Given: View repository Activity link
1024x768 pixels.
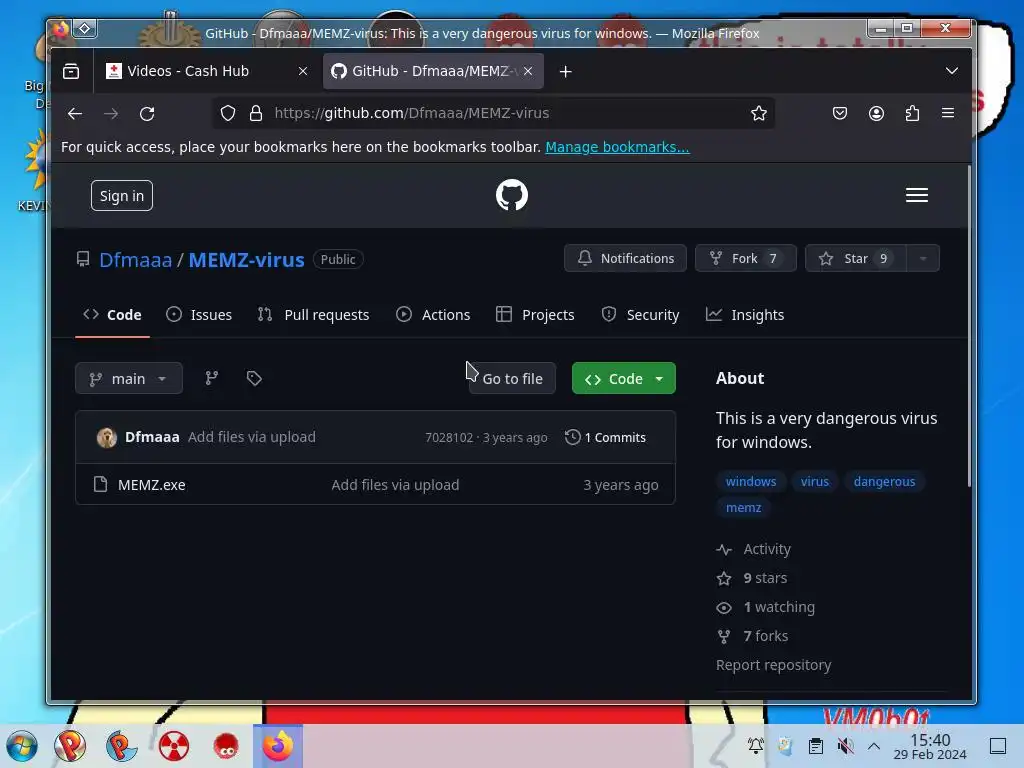Looking at the screenshot, I should tap(754, 549).
